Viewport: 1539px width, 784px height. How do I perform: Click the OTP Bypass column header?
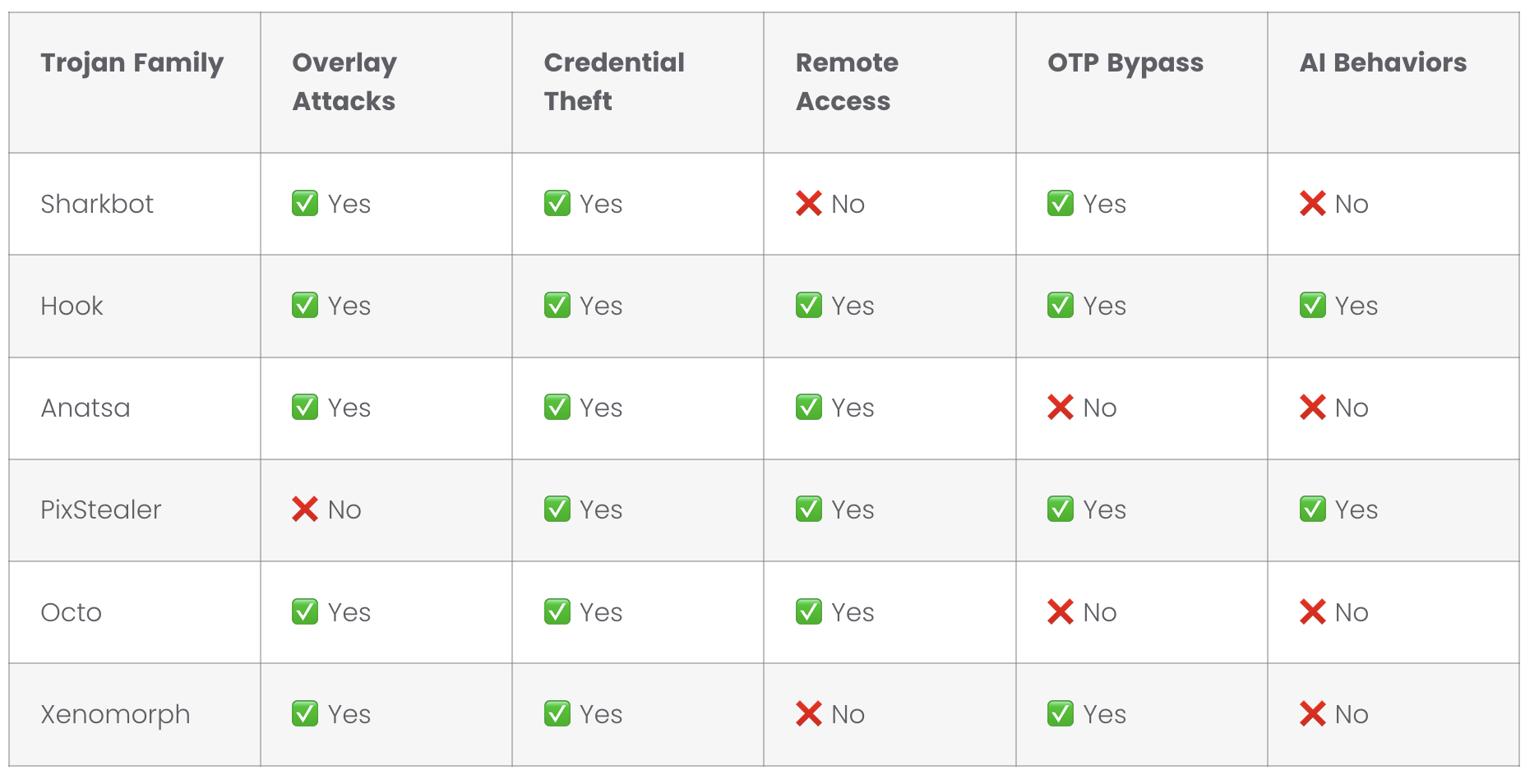1125,62
